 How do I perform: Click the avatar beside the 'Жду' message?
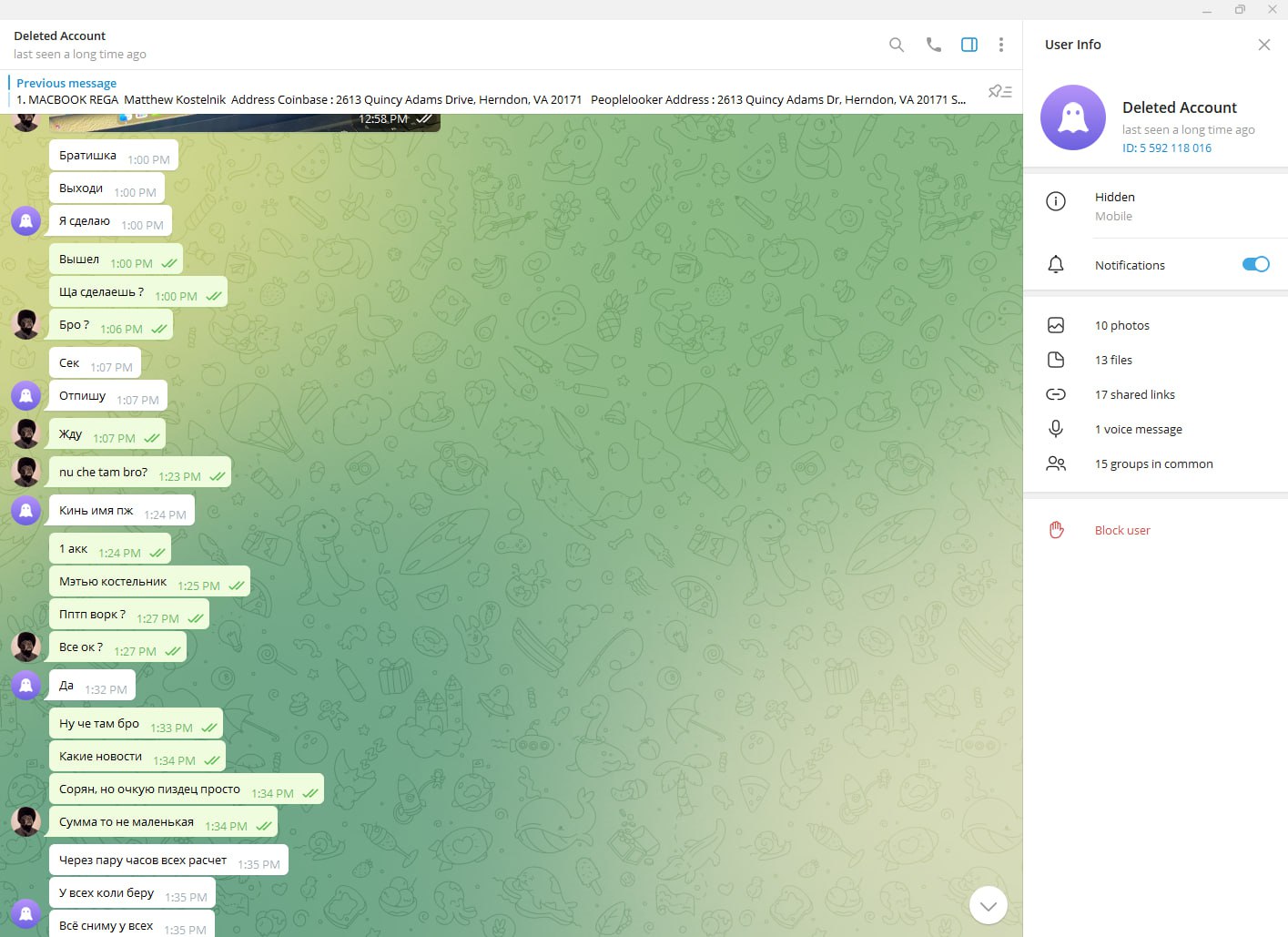coord(26,433)
